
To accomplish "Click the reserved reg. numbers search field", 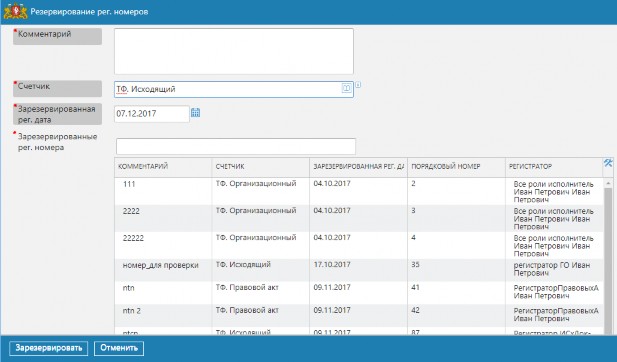I will (x=236, y=146).
